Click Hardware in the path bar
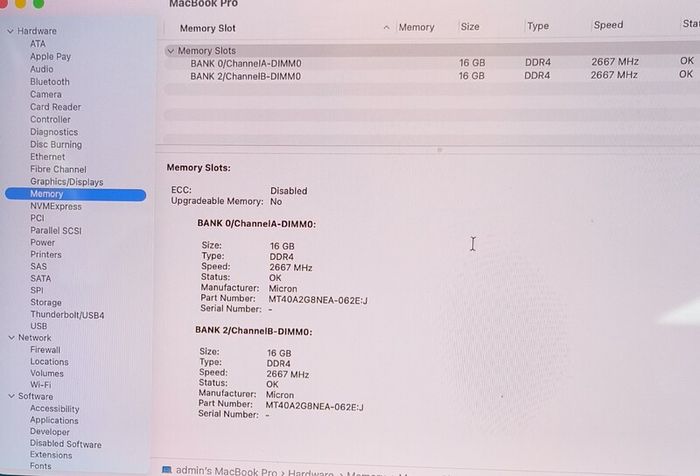 point(311,473)
